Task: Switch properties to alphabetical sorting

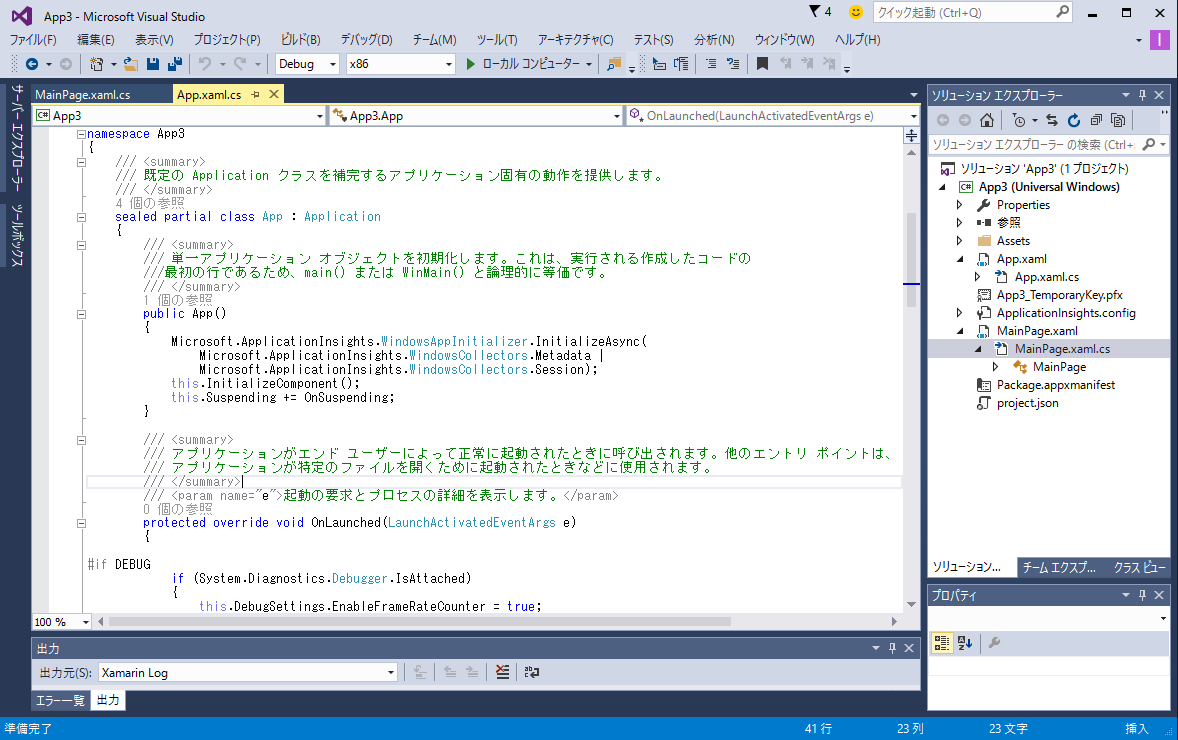Action: [x=965, y=643]
